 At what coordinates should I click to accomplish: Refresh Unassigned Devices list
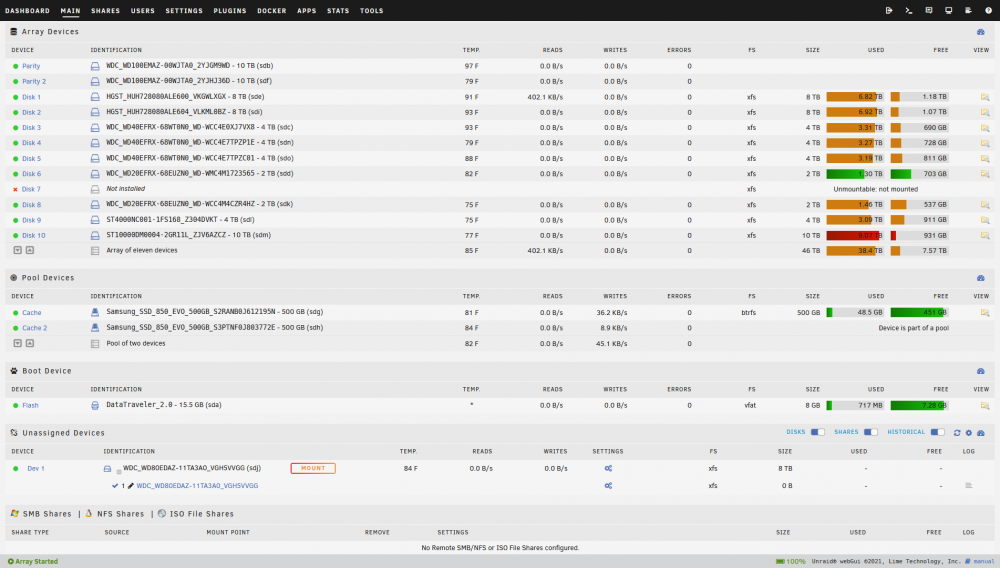tap(957, 433)
